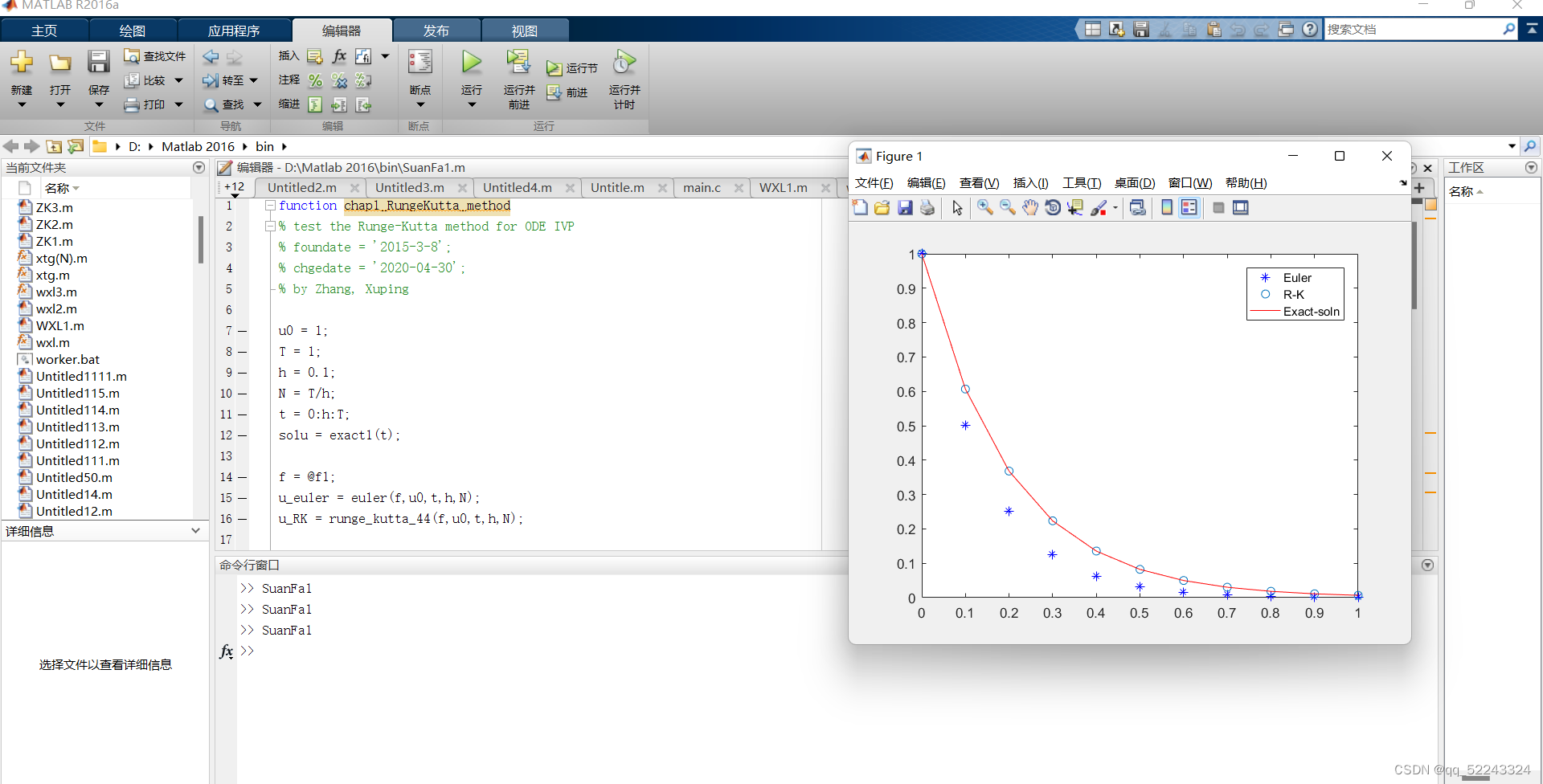Click the legend box in Figure 1 plot
This screenshot has height=784, width=1543.
pos(1295,294)
